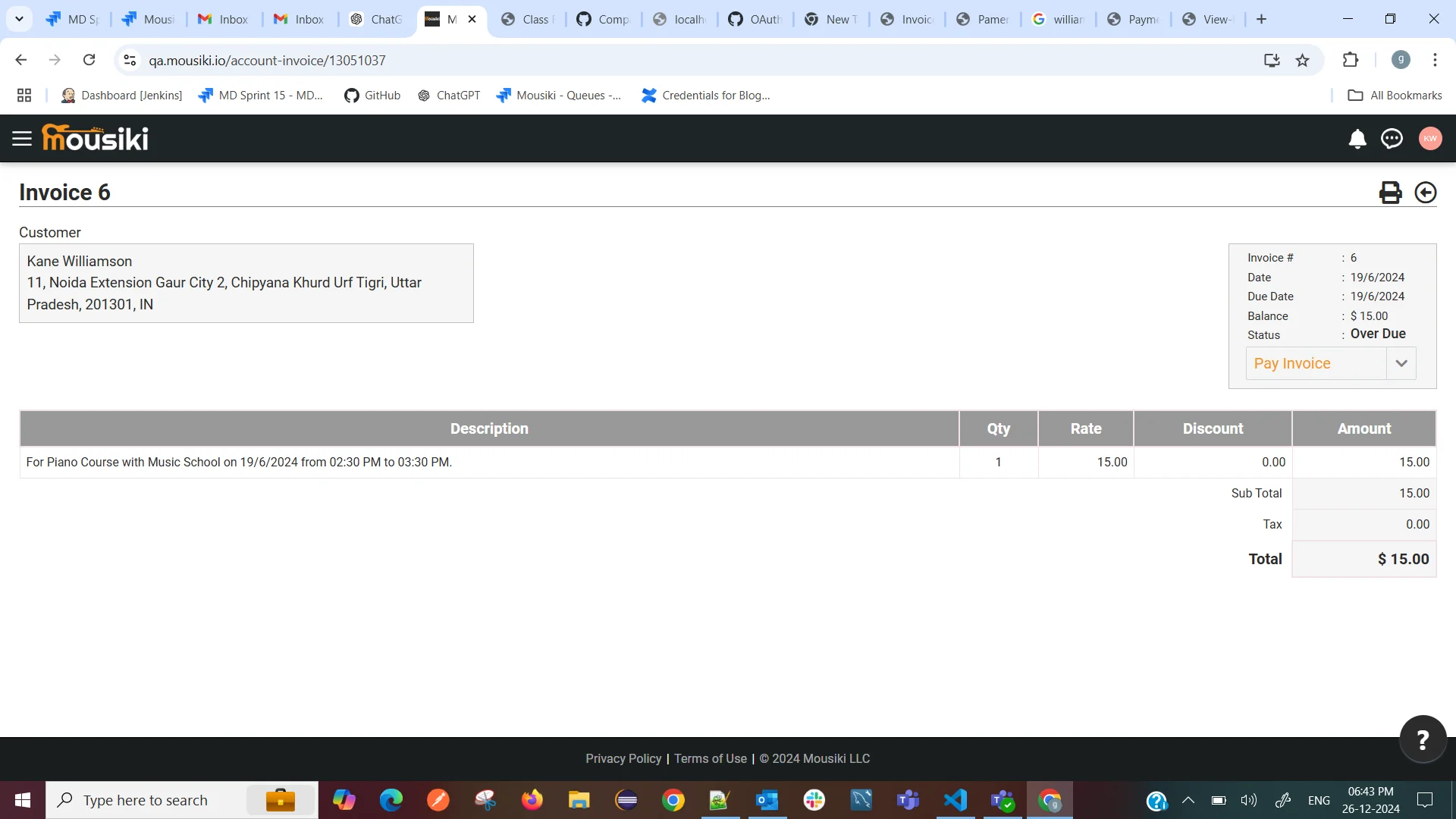Open the Terms of Use link
Viewport: 1456px width, 819px height.
point(710,758)
